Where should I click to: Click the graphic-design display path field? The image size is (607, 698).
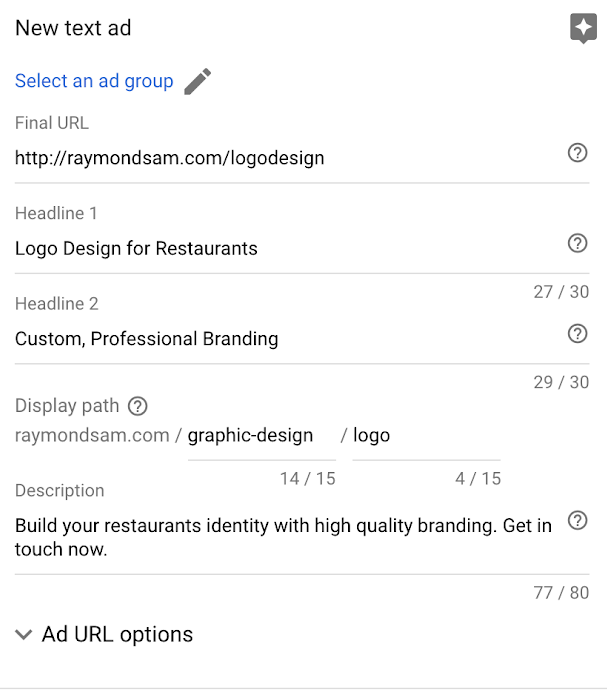coord(262,439)
